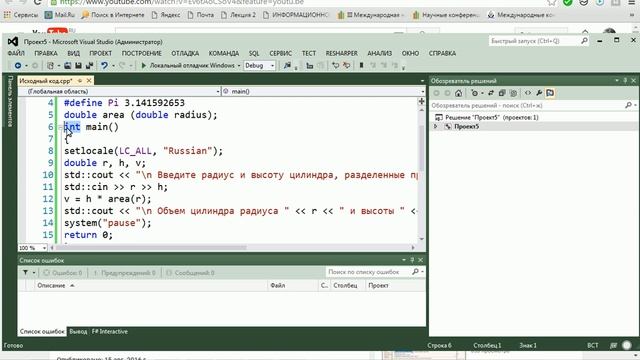This screenshot has width=640, height=360.
Task: Open the ОТЛАДКА menu
Action: (185, 53)
